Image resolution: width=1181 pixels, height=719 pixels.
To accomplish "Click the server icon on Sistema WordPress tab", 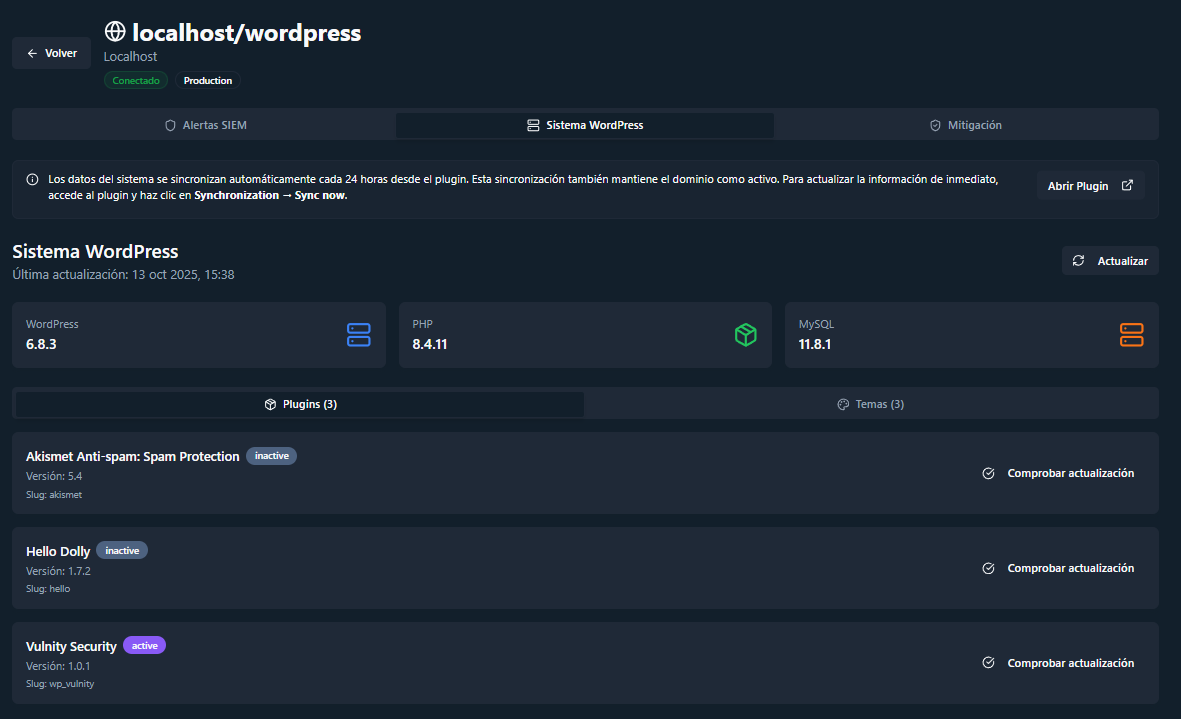I will (533, 126).
